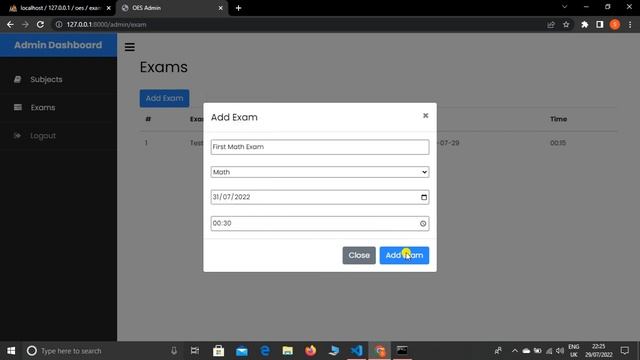The image size is (640, 360).
Task: Open the calendar picker icon
Action: [x=424, y=197]
